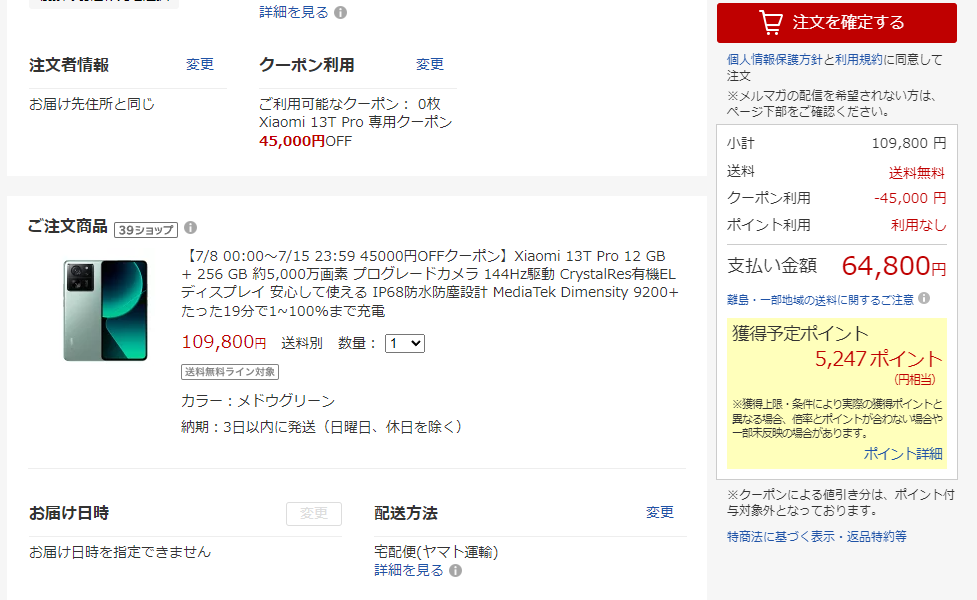Click 変更 next to 配送方法
This screenshot has height=600, width=977.
pos(659,512)
